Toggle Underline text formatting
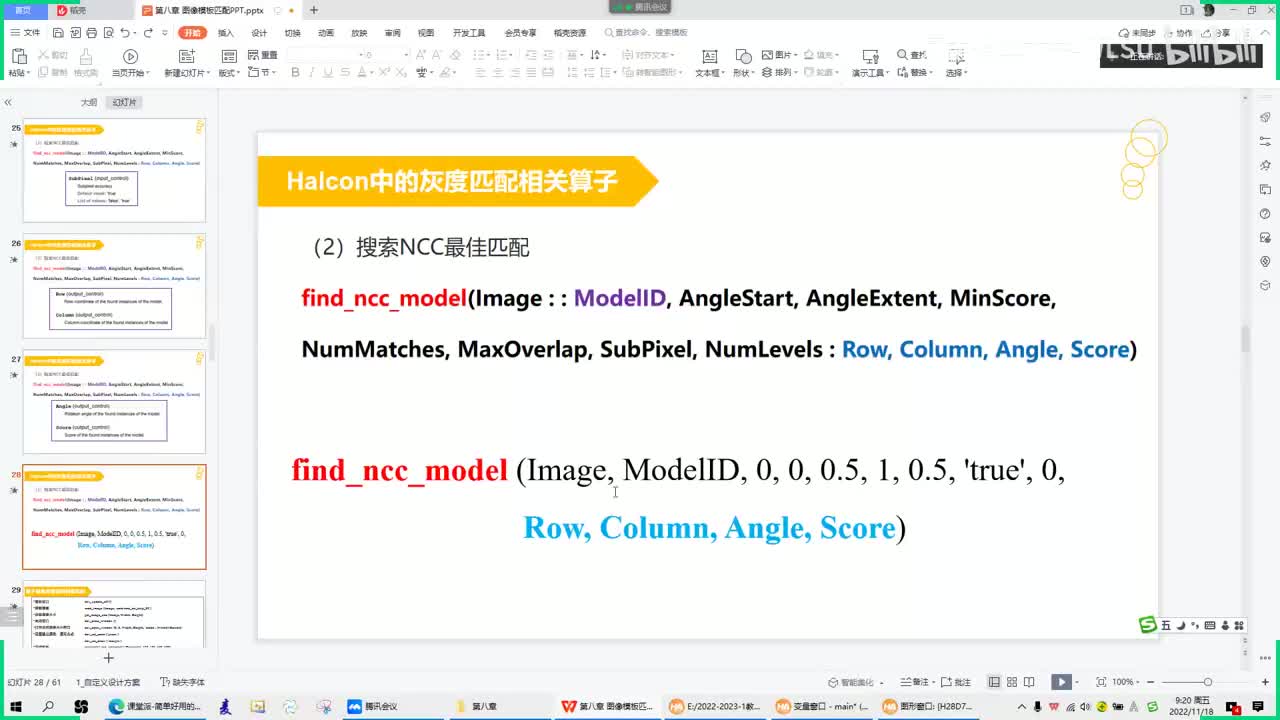 point(329,72)
